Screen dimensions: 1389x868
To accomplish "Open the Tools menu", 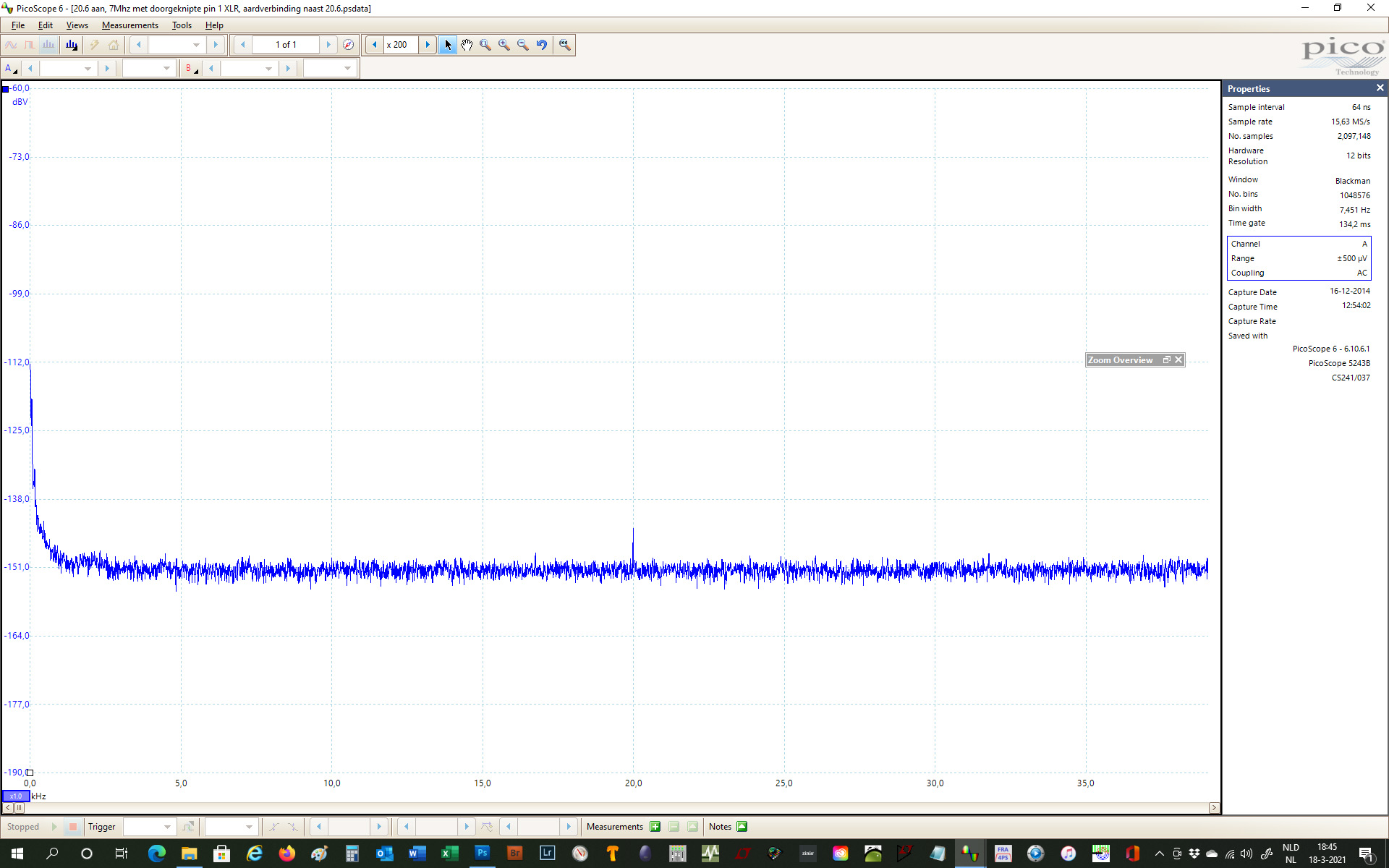I will pos(182,25).
